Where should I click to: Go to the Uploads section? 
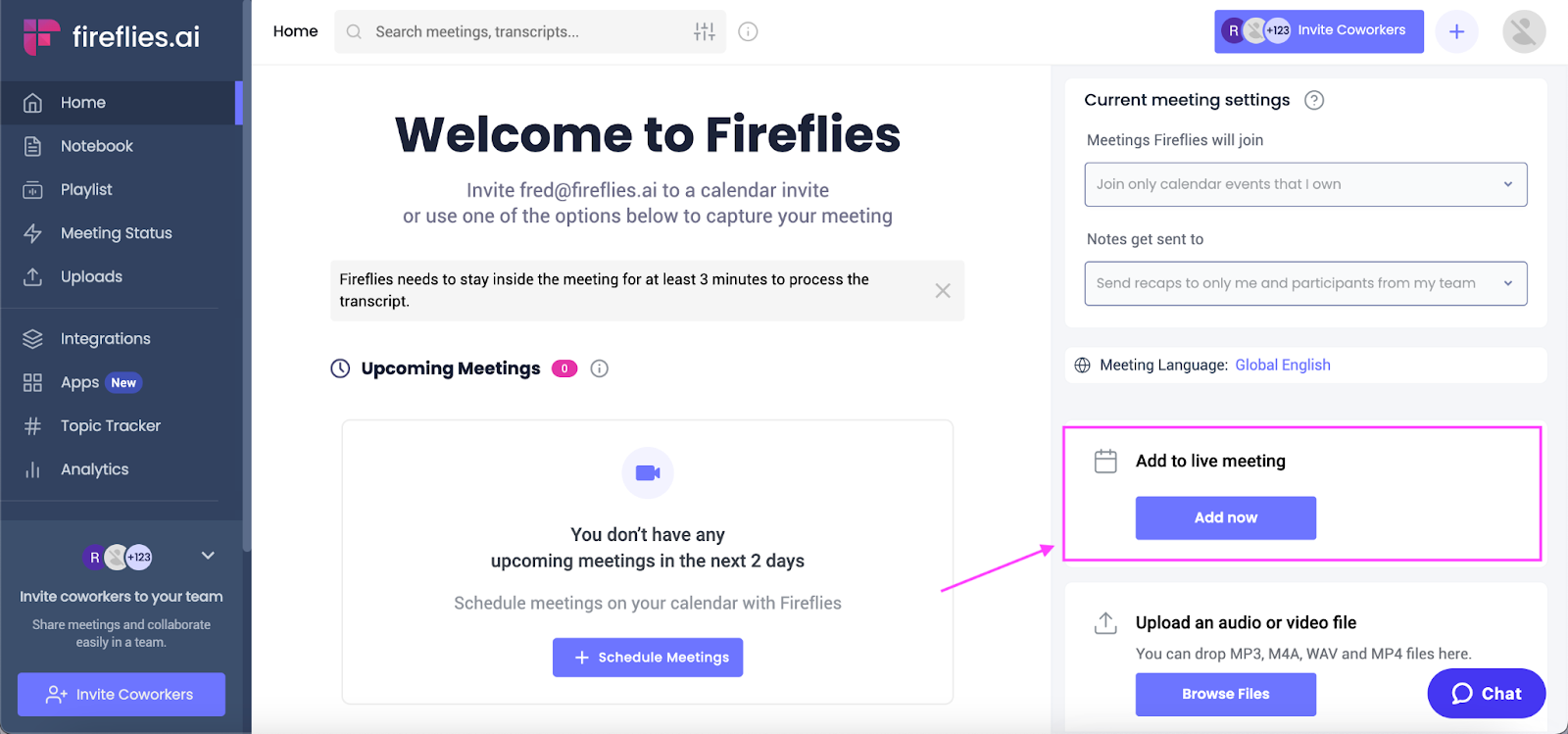click(90, 276)
